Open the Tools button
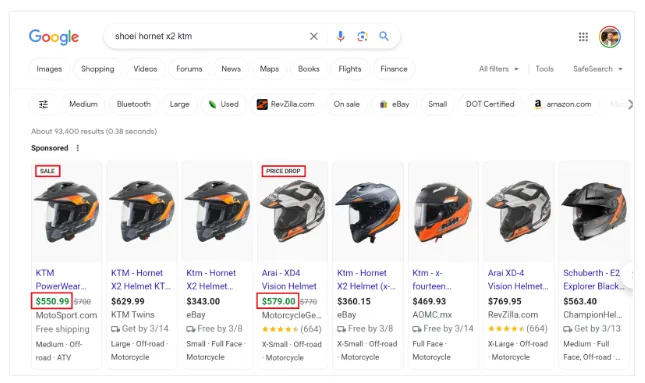 [x=544, y=69]
